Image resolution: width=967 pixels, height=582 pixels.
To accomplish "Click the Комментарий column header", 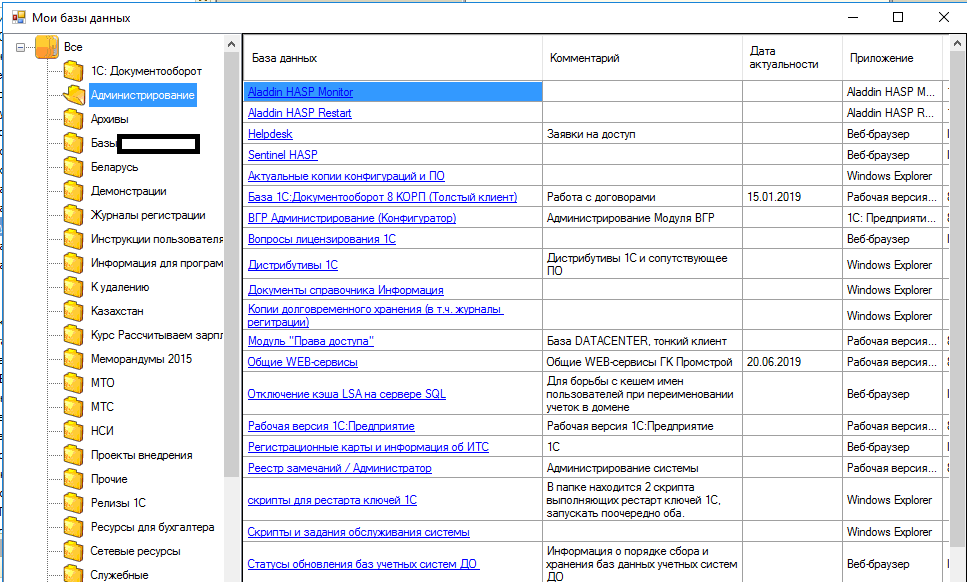I will click(642, 58).
